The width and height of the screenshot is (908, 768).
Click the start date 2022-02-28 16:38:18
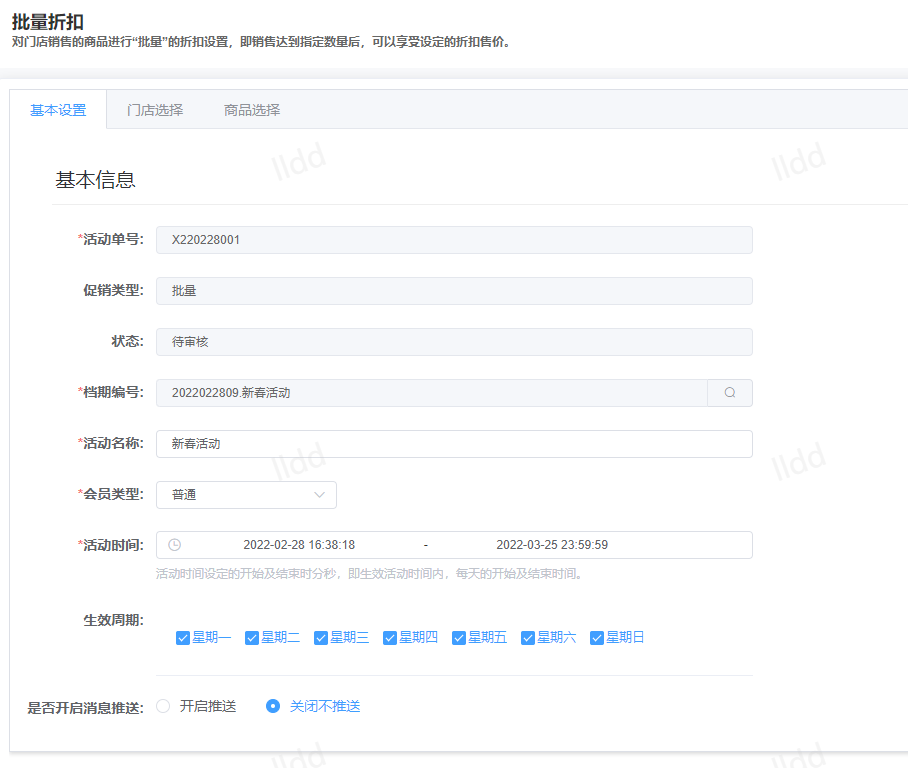[299, 545]
